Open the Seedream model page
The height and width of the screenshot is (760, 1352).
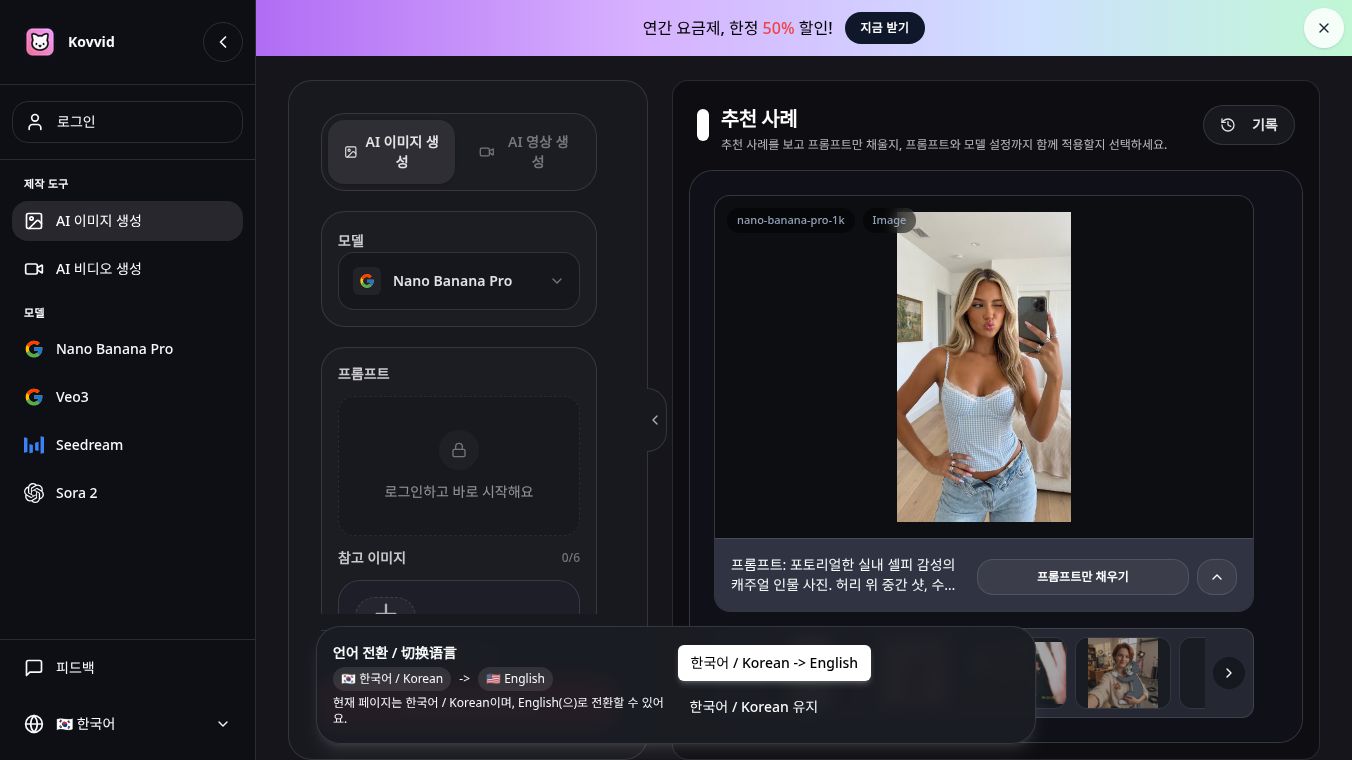[x=127, y=445]
